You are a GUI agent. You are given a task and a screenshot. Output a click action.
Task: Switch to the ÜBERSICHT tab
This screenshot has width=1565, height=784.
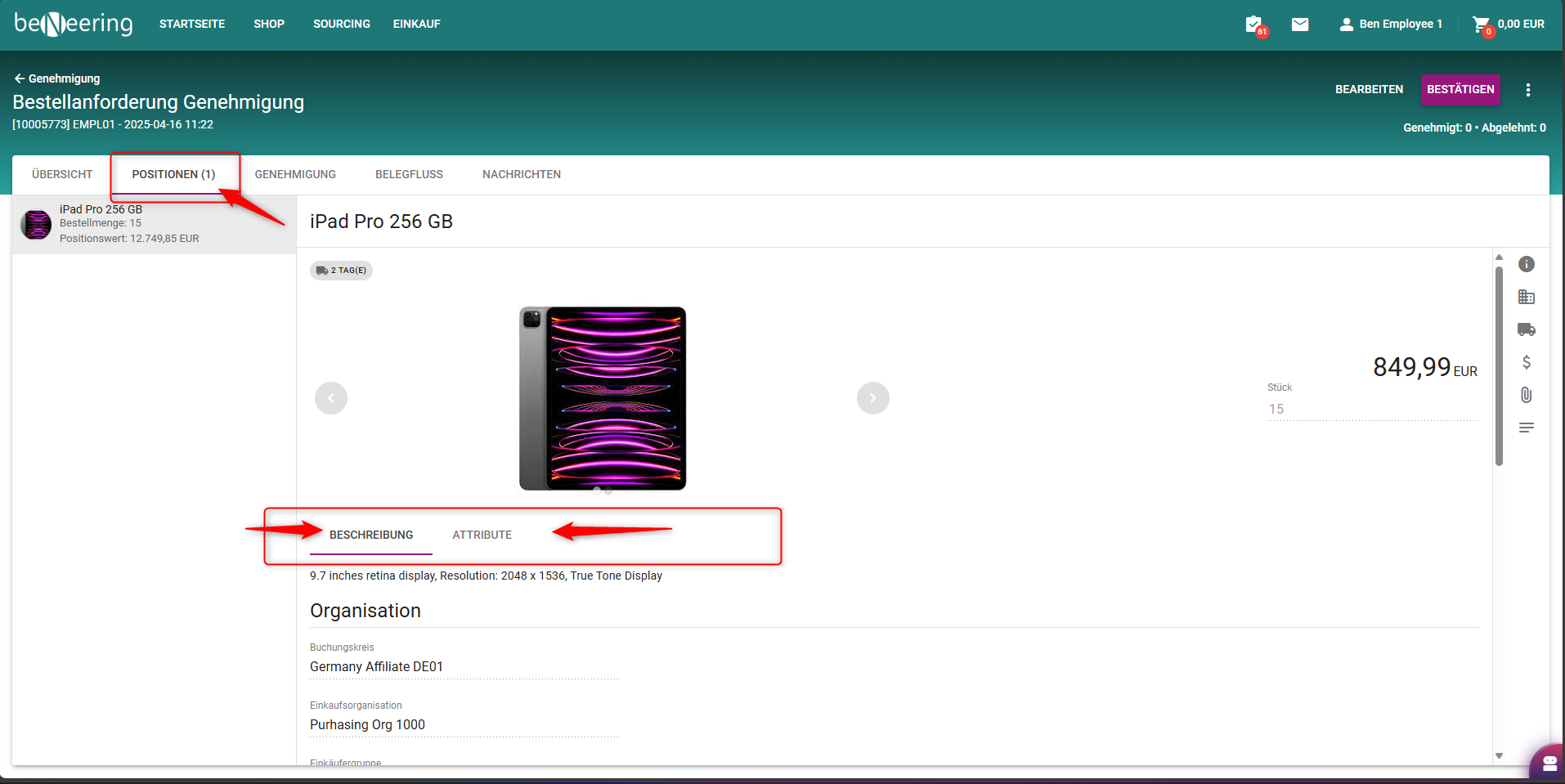point(62,174)
